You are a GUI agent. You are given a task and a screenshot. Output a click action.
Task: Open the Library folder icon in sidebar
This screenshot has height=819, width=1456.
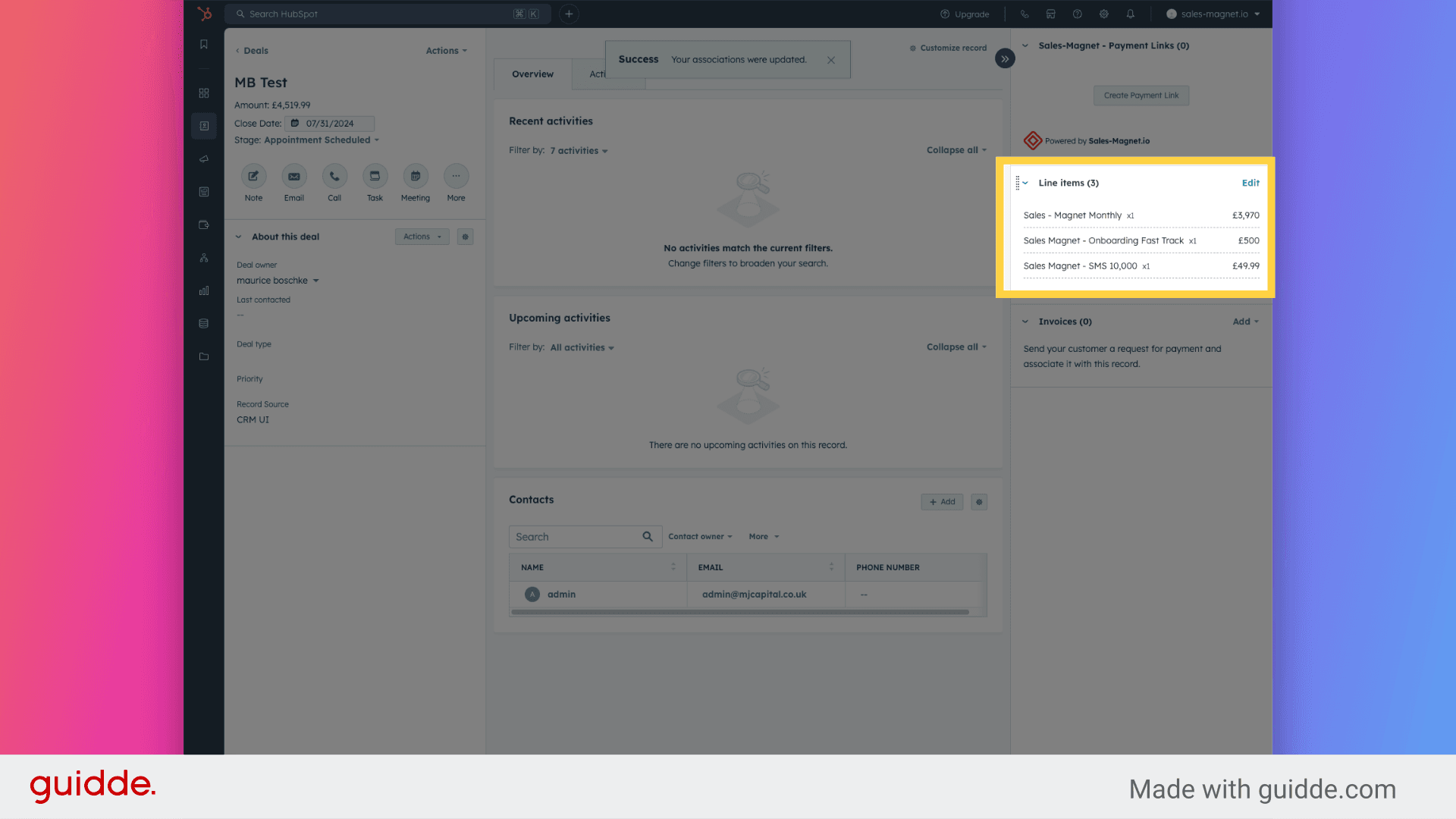click(204, 356)
